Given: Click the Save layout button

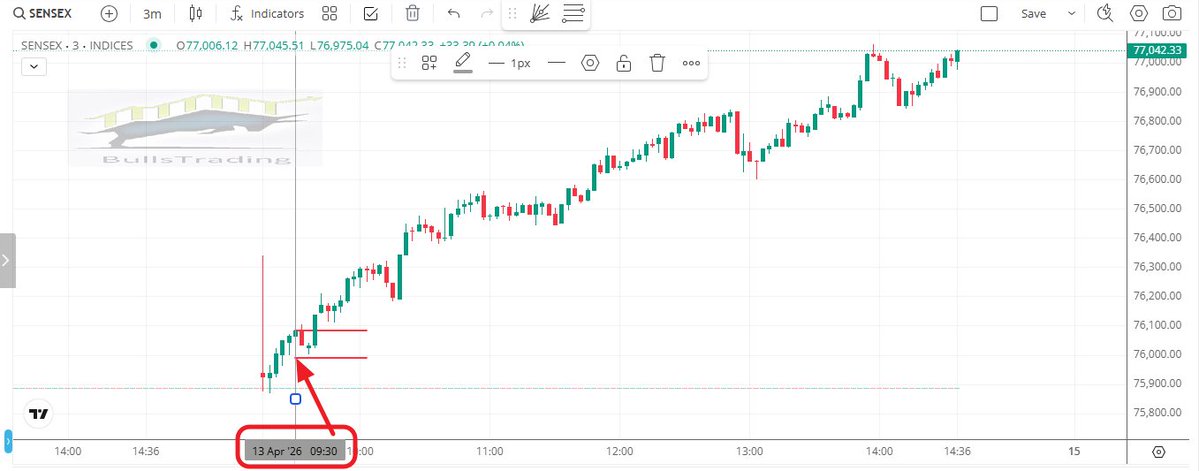Looking at the screenshot, I should [1033, 13].
